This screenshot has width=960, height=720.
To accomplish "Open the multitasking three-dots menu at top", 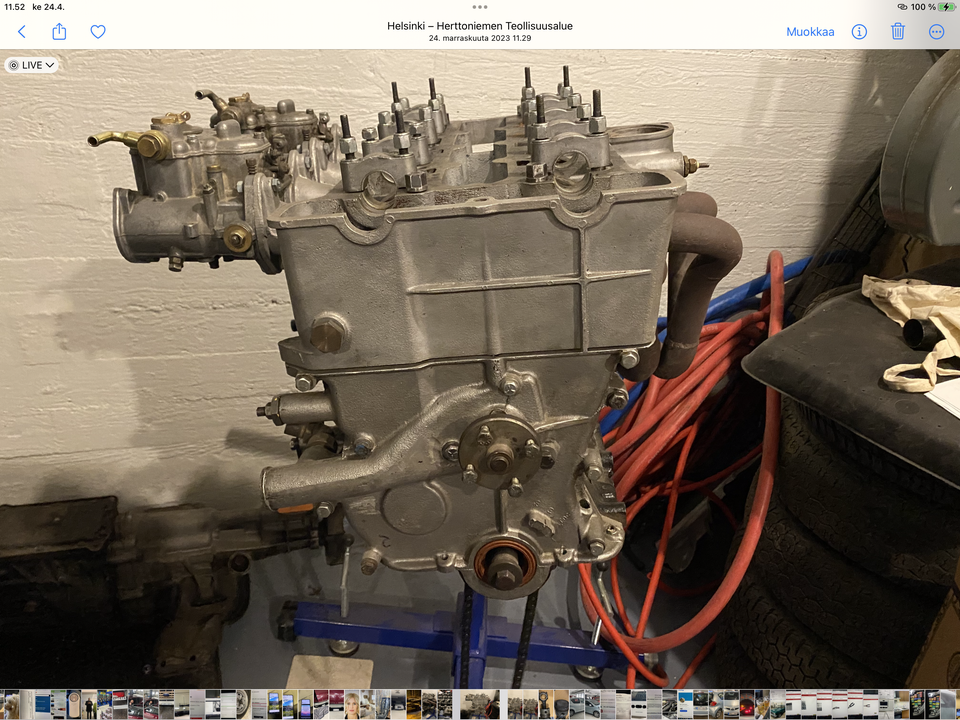I will (480, 7).
